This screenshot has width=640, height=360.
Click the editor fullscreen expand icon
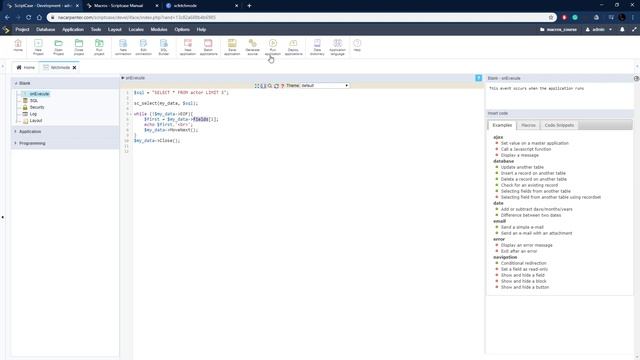coord(257,86)
